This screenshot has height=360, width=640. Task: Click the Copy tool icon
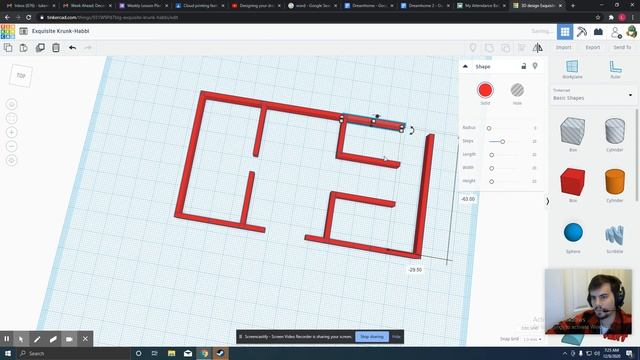point(8,48)
